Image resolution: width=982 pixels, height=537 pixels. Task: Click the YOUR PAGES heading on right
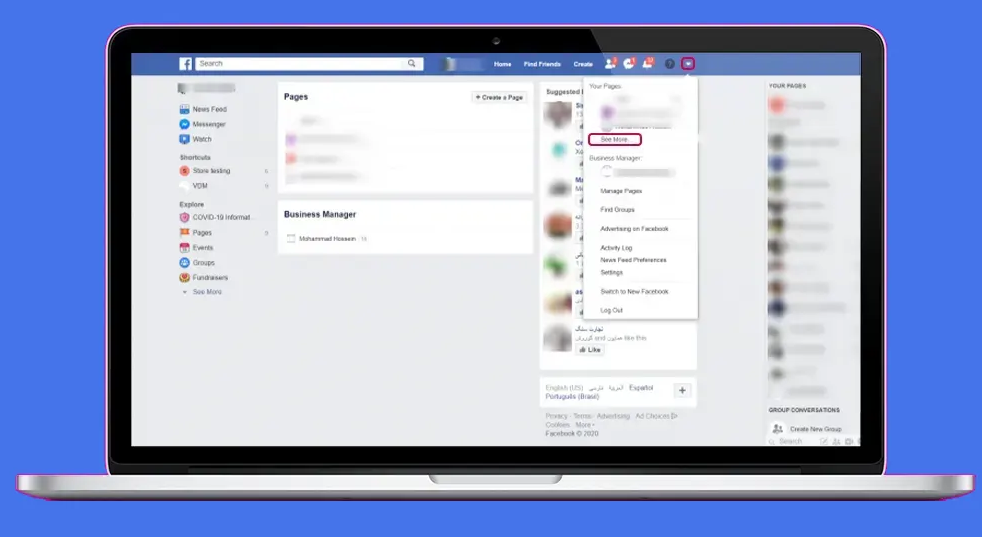787,86
